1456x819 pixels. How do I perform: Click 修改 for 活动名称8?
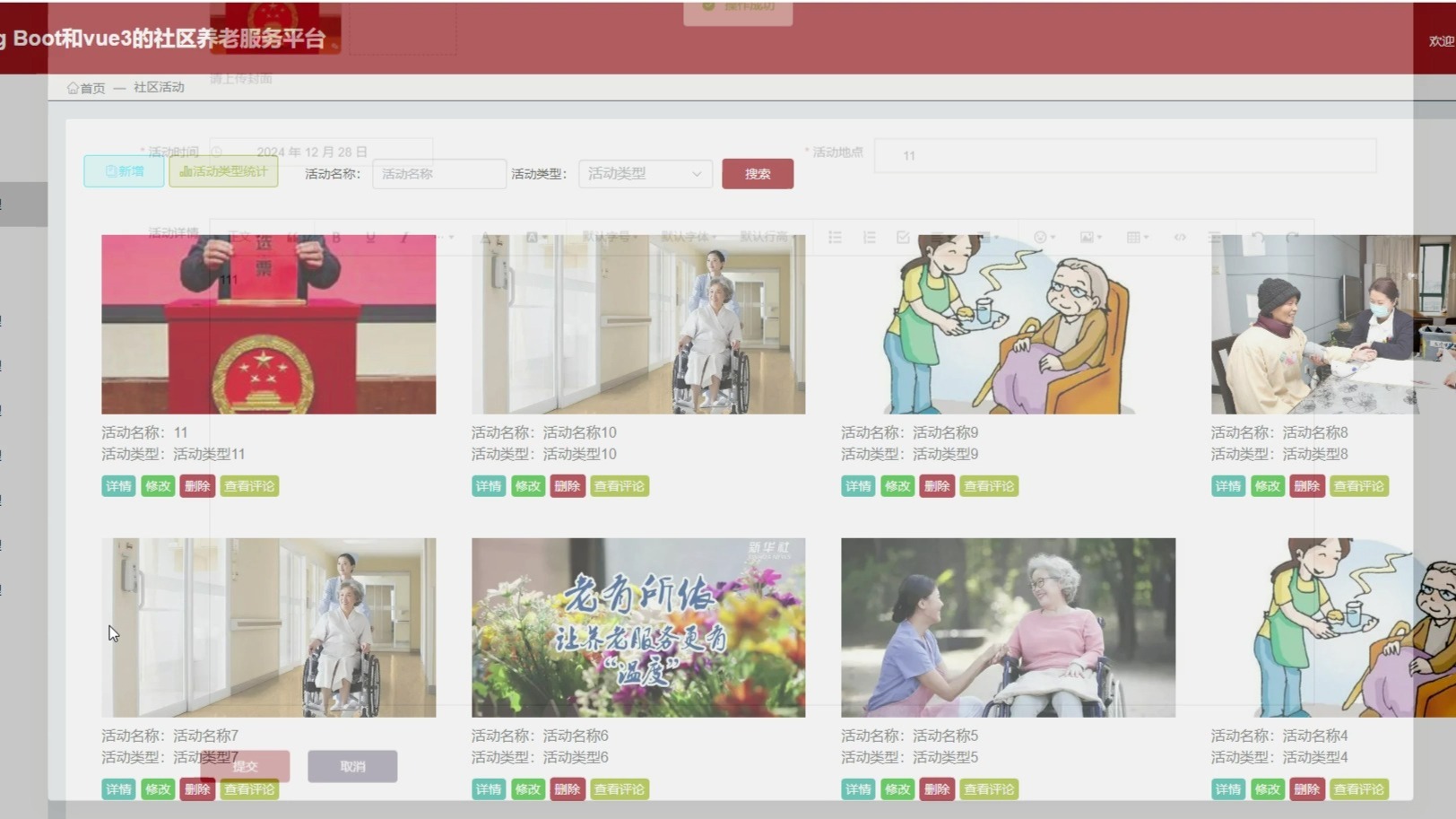(1268, 486)
